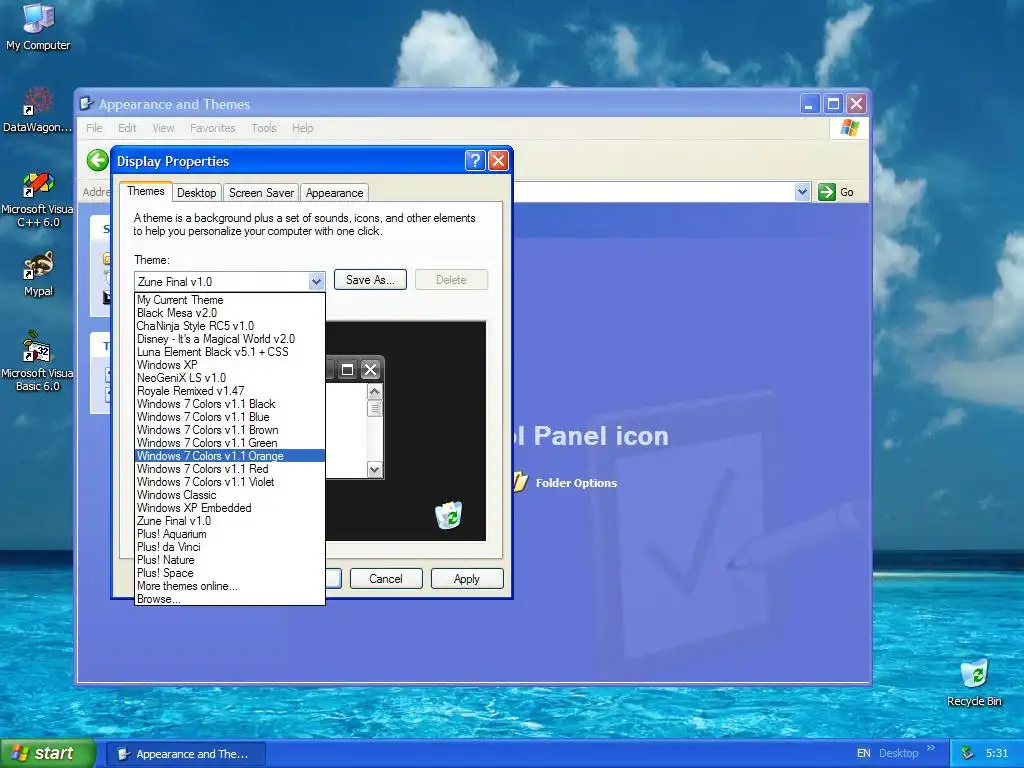Screen dimensions: 1024x768
Task: Select Windows XP theme in list
Action: click(x=230, y=365)
